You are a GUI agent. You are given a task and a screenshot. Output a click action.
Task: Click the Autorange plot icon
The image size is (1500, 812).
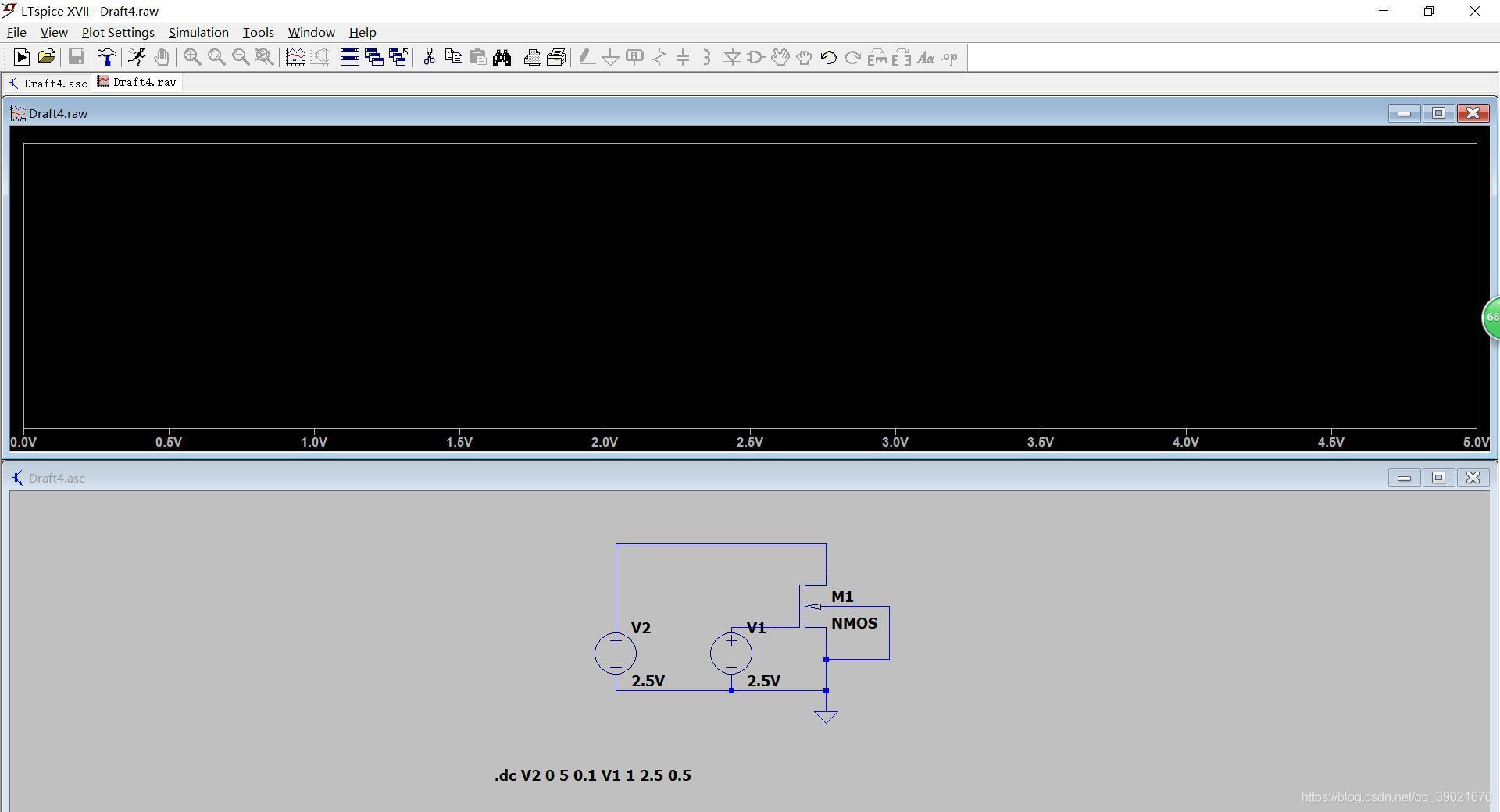click(320, 57)
